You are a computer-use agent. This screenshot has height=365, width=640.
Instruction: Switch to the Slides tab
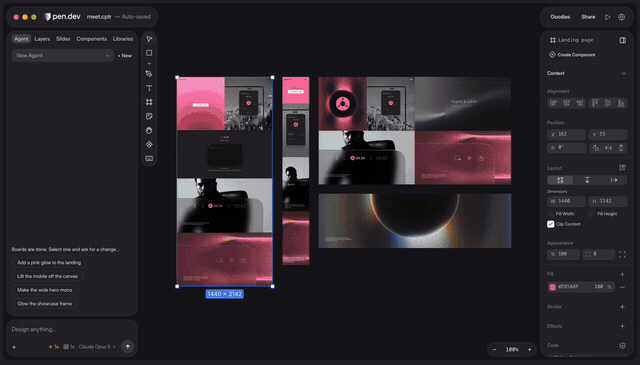tap(63, 39)
